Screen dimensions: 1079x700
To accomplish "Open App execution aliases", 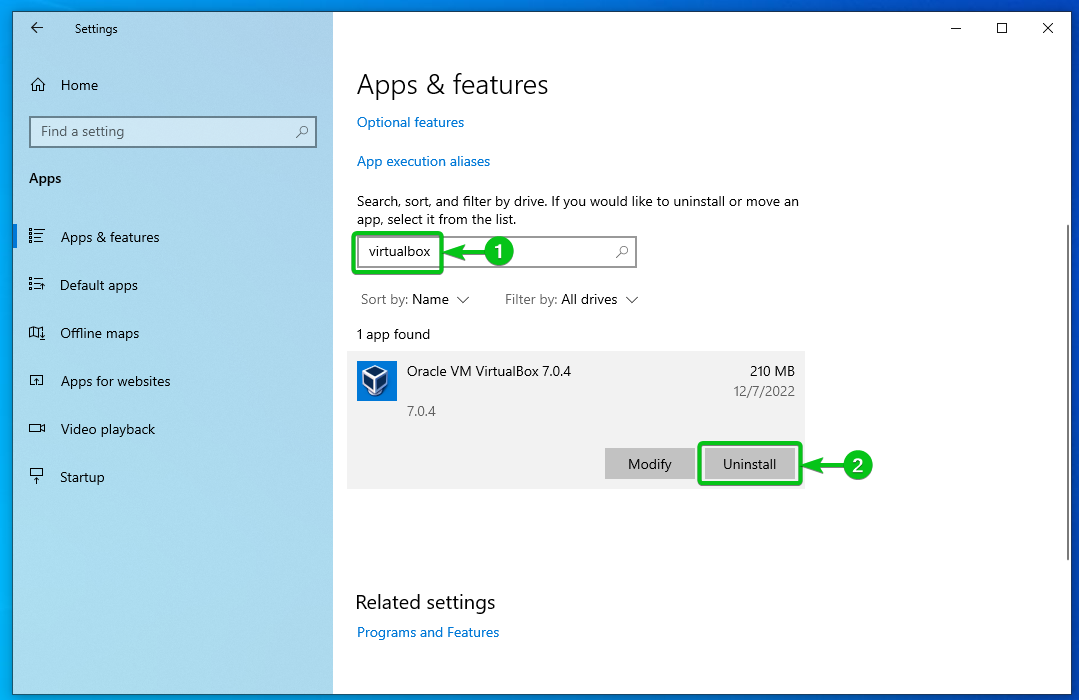I will click(x=423, y=161).
